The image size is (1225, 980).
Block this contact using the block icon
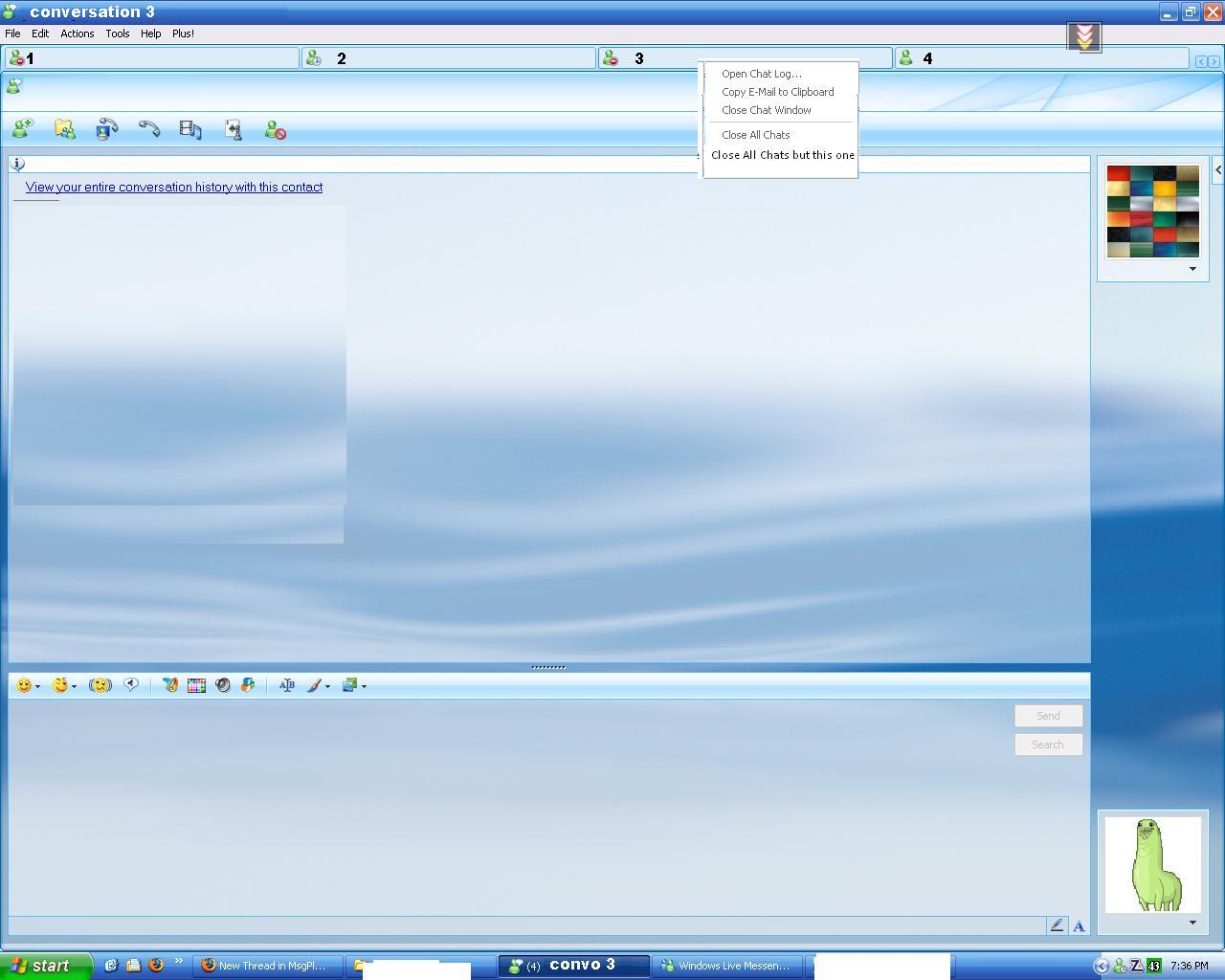pyautogui.click(x=276, y=130)
